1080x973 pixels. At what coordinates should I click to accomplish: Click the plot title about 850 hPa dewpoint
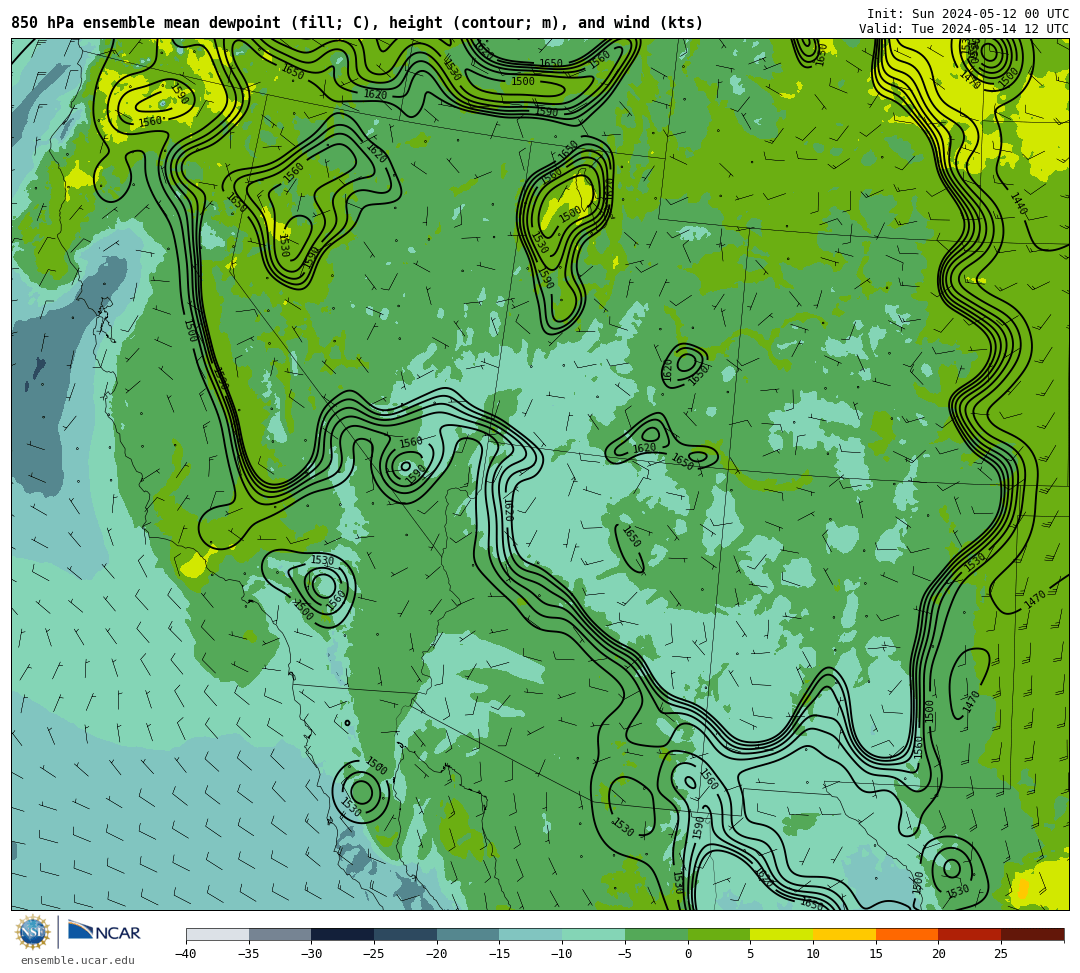tap(357, 23)
